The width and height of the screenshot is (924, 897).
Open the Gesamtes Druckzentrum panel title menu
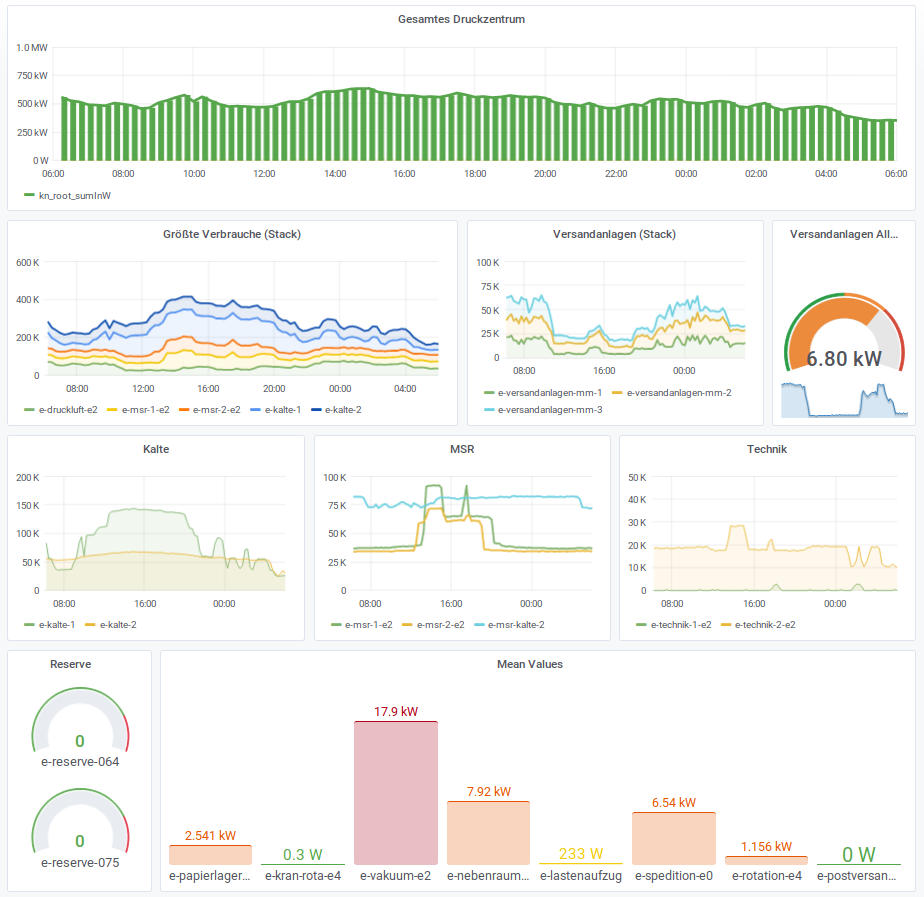pyautogui.click(x=461, y=19)
